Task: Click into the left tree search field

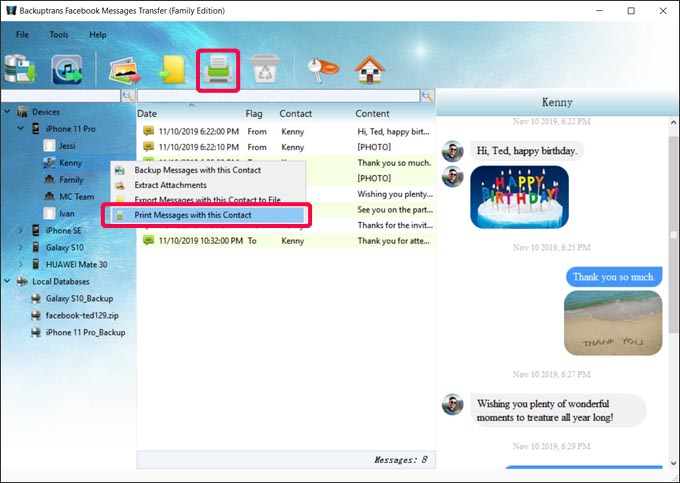Action: click(61, 95)
